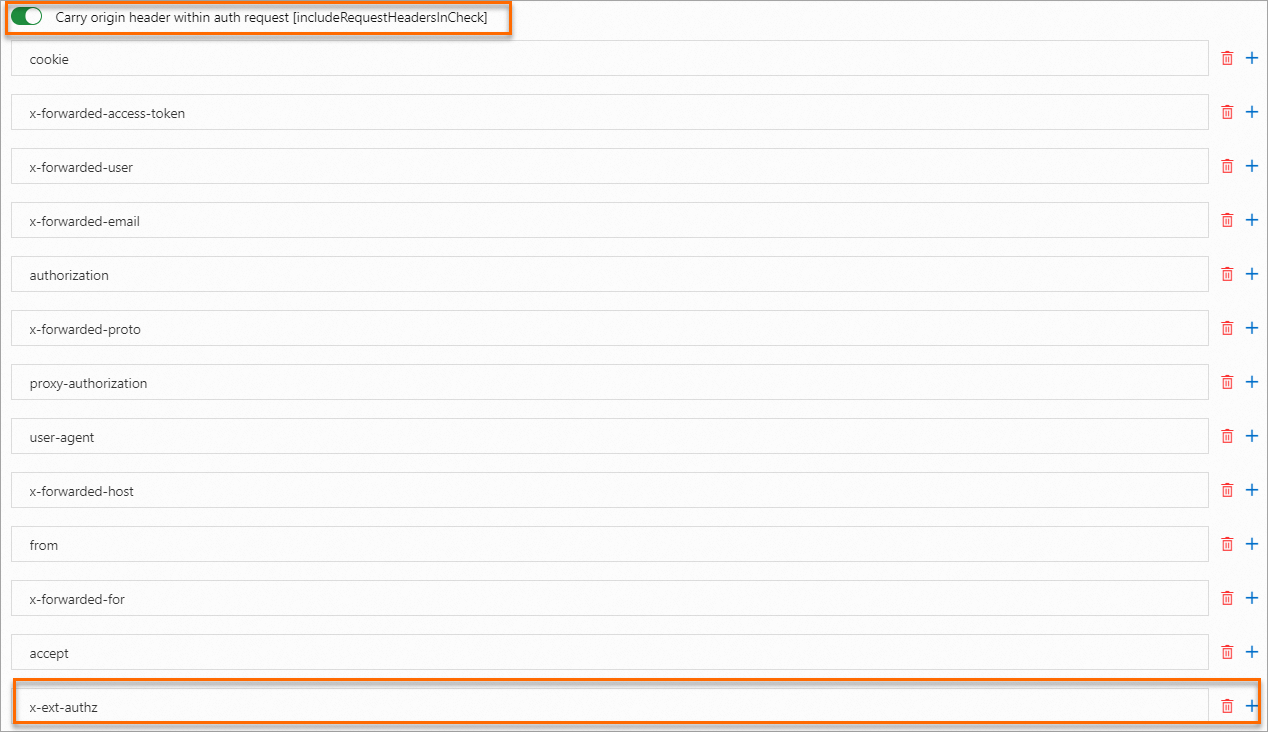Add a row after x-forwarded-for

(x=1251, y=598)
